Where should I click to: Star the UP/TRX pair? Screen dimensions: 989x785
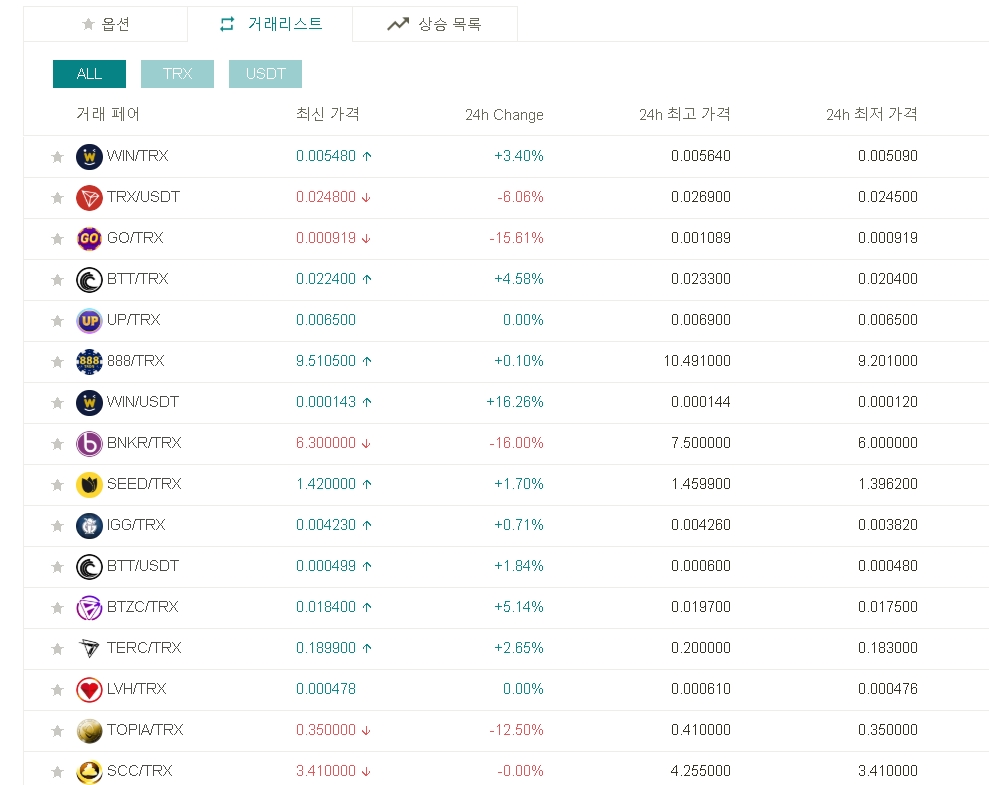(57, 320)
